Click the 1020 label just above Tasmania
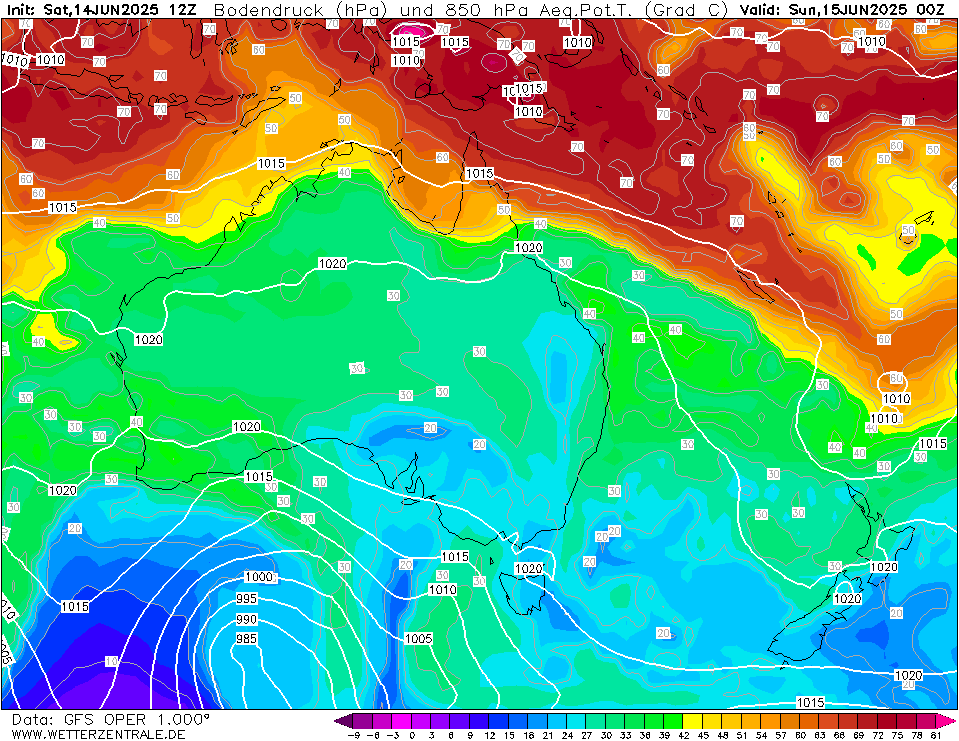Screen dimensions: 959x741 click(528, 569)
